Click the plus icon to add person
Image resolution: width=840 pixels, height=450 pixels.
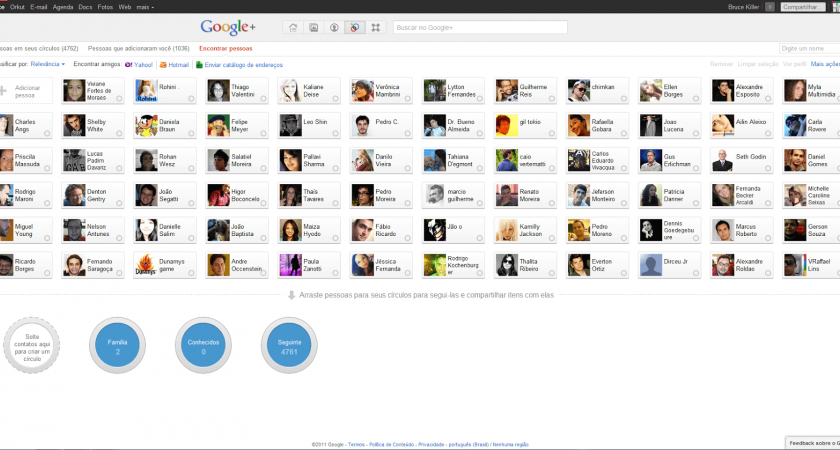pyautogui.click(x=3, y=91)
